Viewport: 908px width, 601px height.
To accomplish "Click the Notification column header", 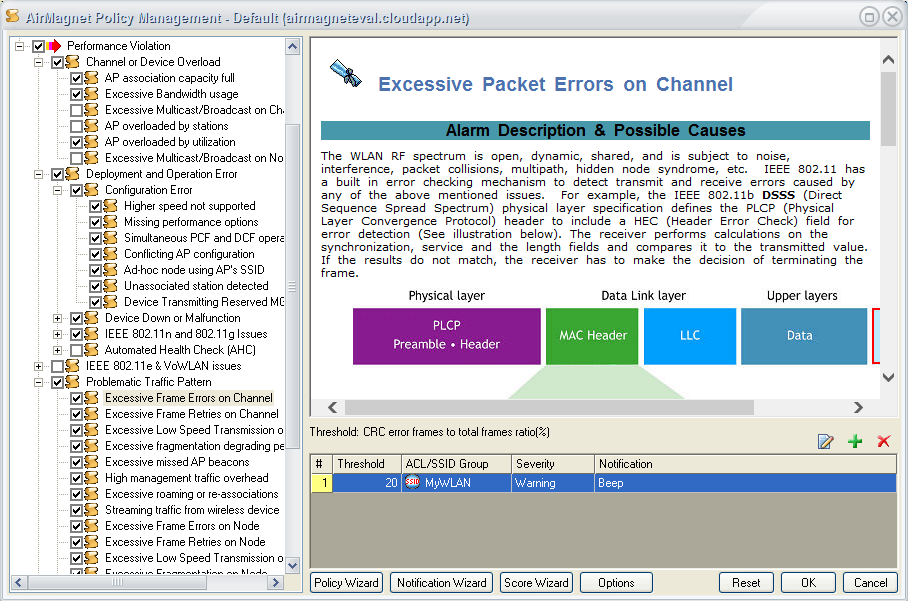I will (746, 464).
